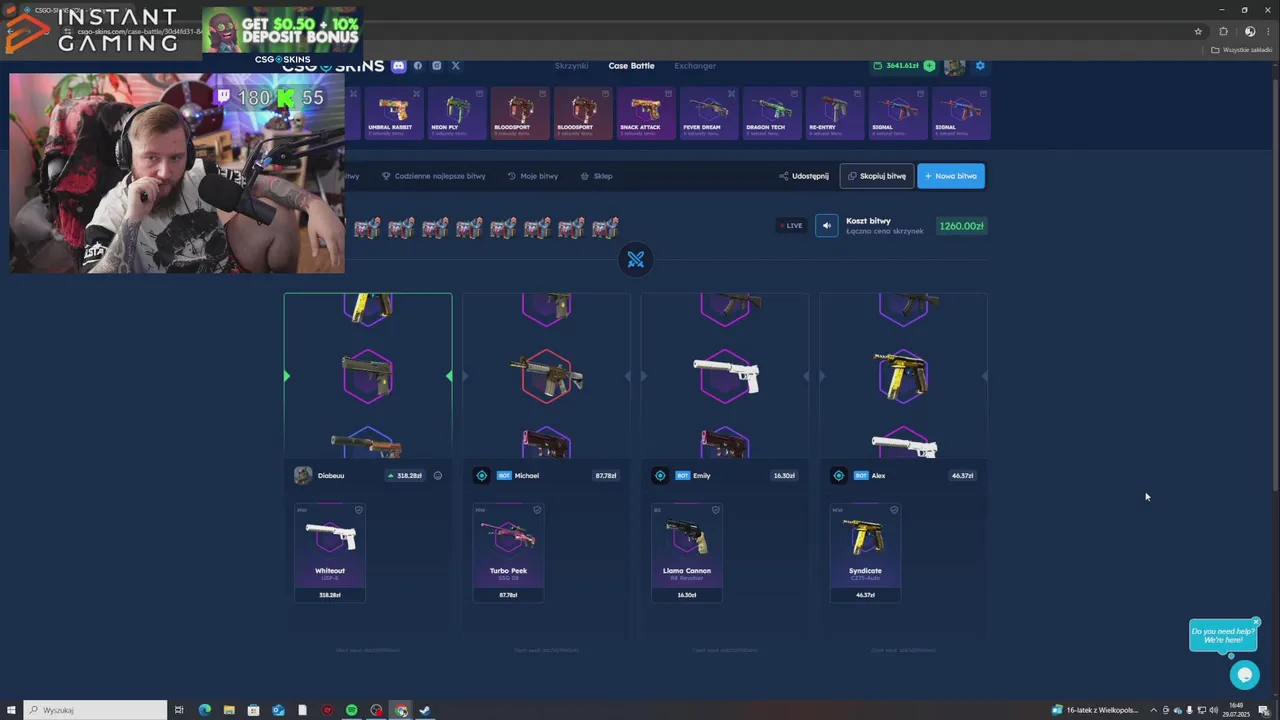Image resolution: width=1280 pixels, height=720 pixels.
Task: Select the Turbo Peek SSG 08 card
Action: pyautogui.click(x=508, y=553)
